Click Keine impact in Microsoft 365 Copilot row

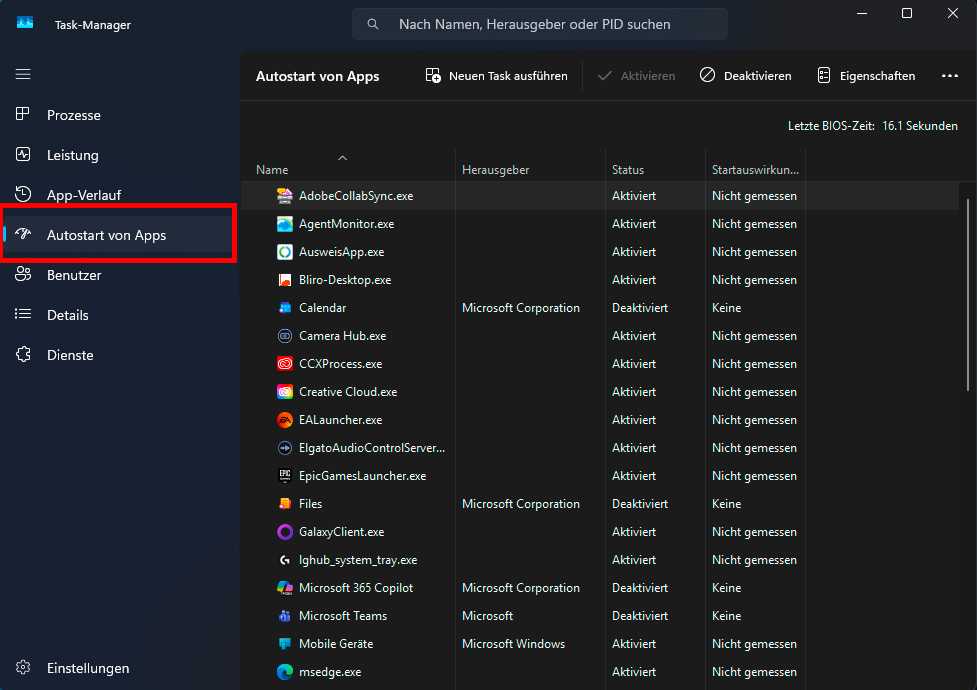(727, 588)
